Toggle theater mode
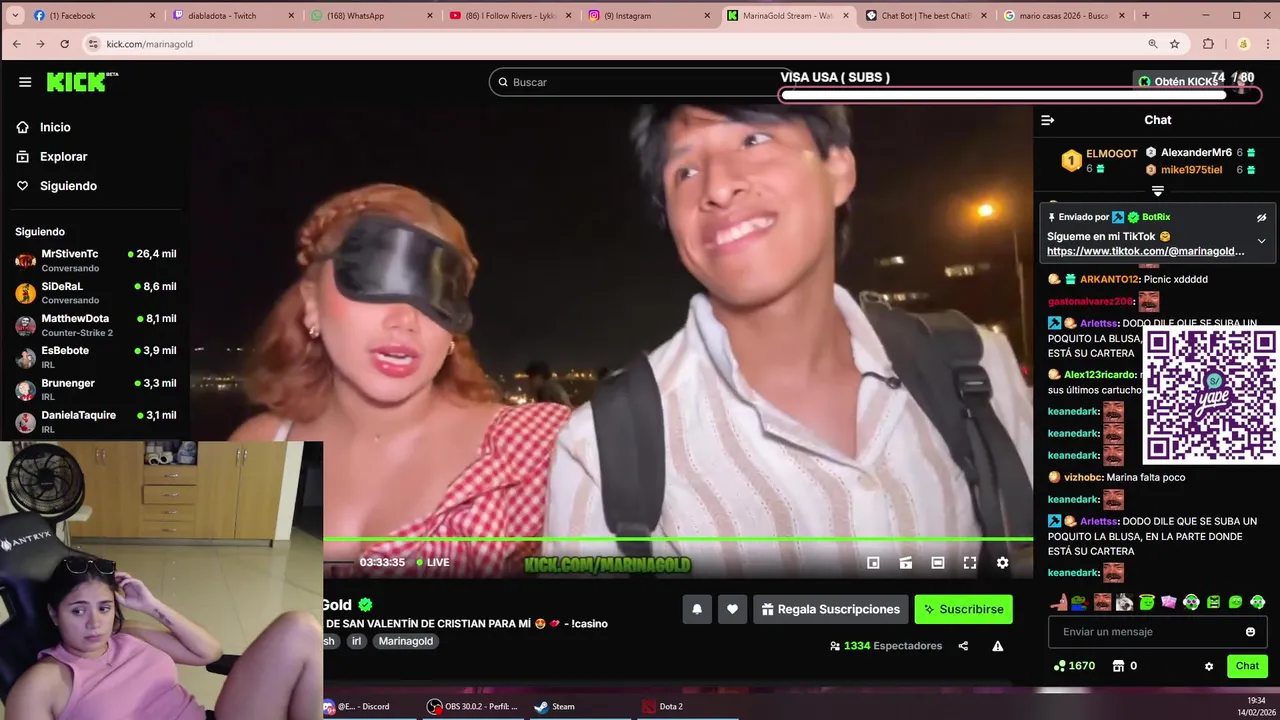The width and height of the screenshot is (1280, 720). tap(937, 563)
